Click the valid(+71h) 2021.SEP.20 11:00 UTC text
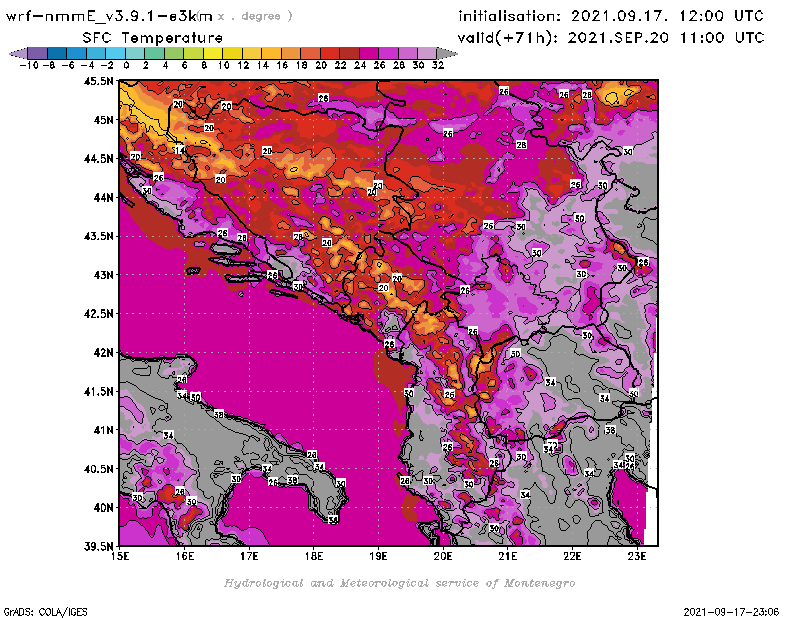Viewport: 800px width, 618px height. 611,38
